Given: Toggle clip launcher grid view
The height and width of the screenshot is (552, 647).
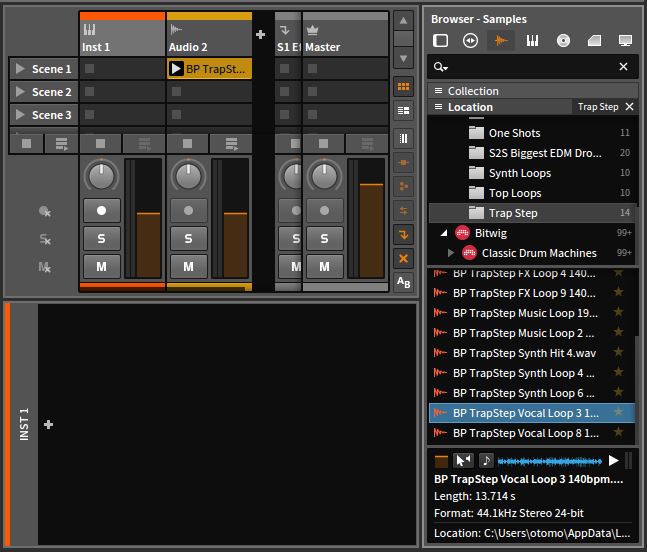Looking at the screenshot, I should click(404, 87).
